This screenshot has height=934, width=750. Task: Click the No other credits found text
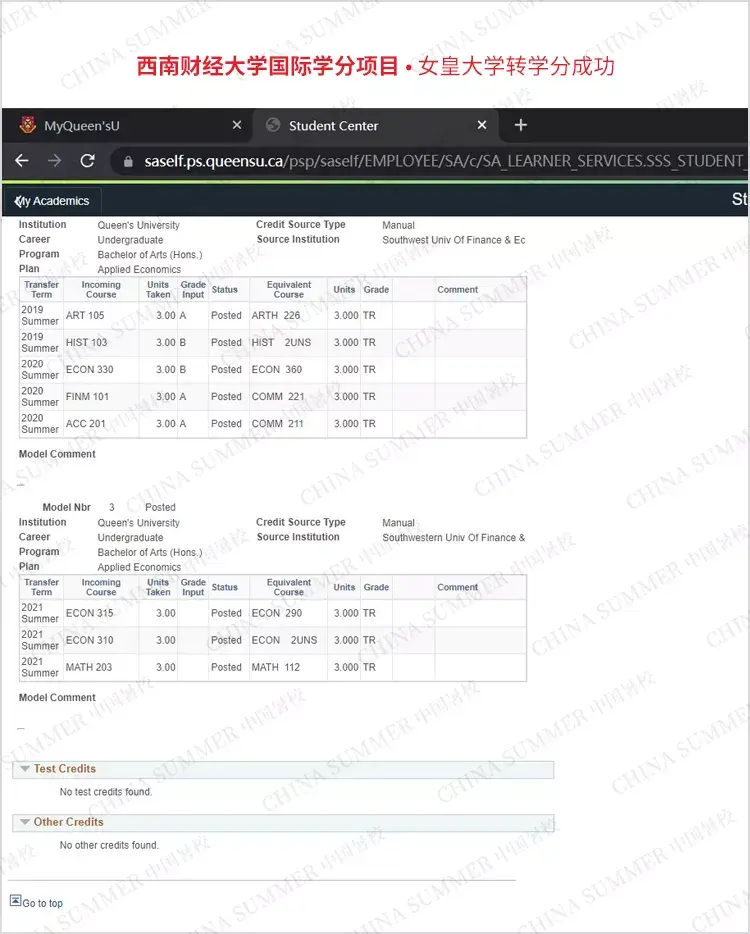[x=108, y=845]
